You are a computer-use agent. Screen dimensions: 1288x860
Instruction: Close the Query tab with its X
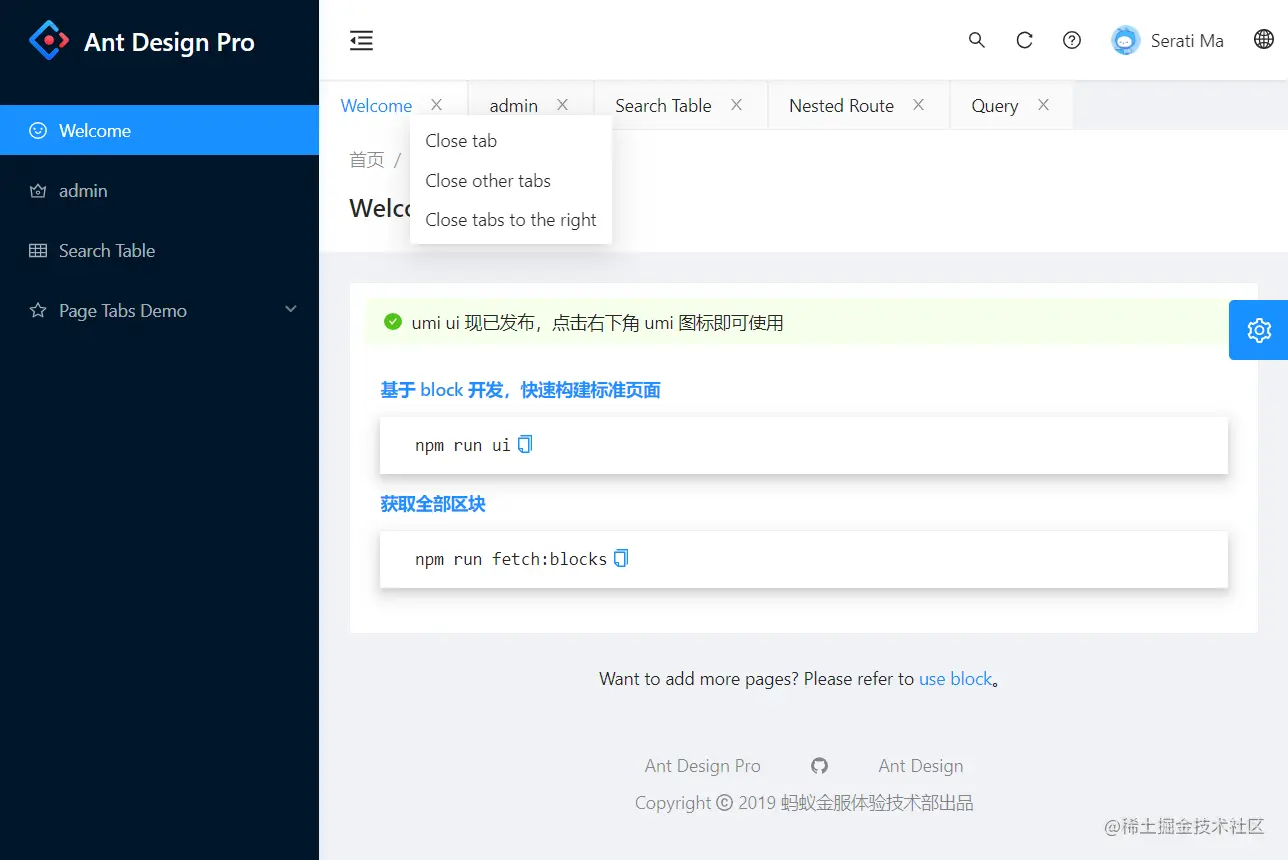click(x=1043, y=105)
